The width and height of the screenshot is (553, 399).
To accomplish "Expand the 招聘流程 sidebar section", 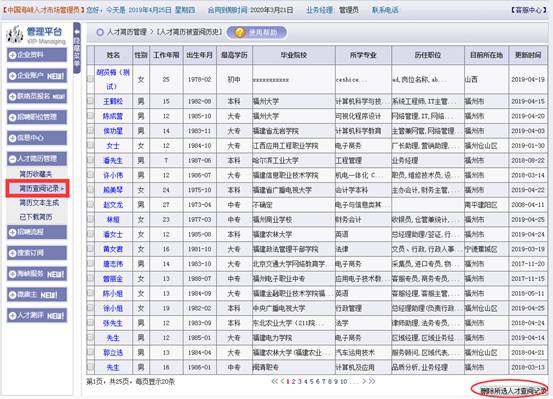I will click(x=37, y=232).
